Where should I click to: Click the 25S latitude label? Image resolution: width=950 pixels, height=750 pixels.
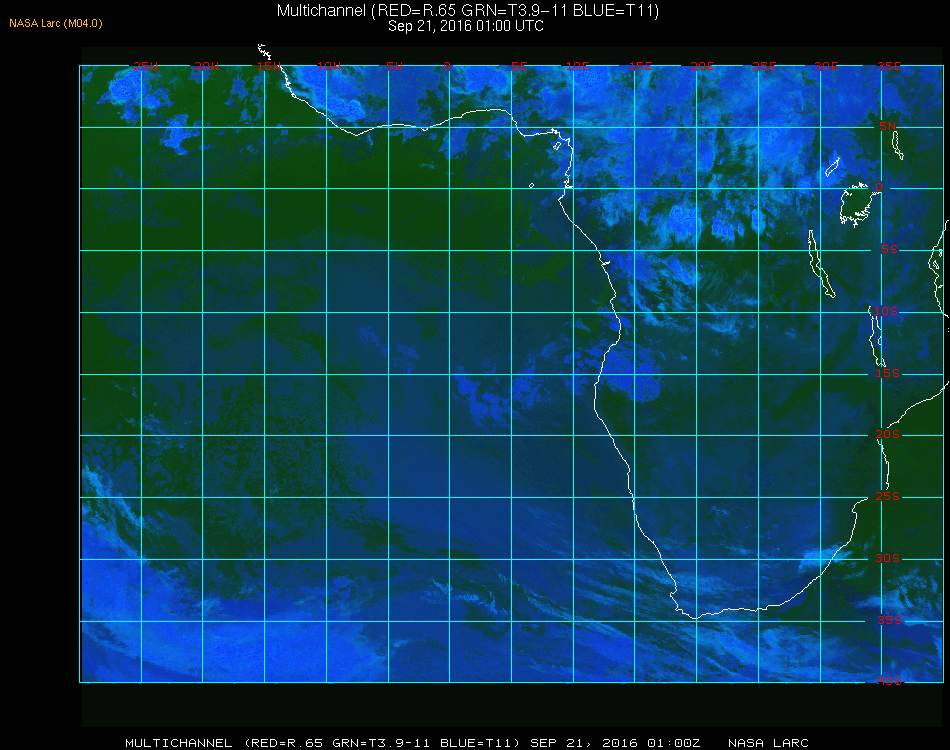888,496
